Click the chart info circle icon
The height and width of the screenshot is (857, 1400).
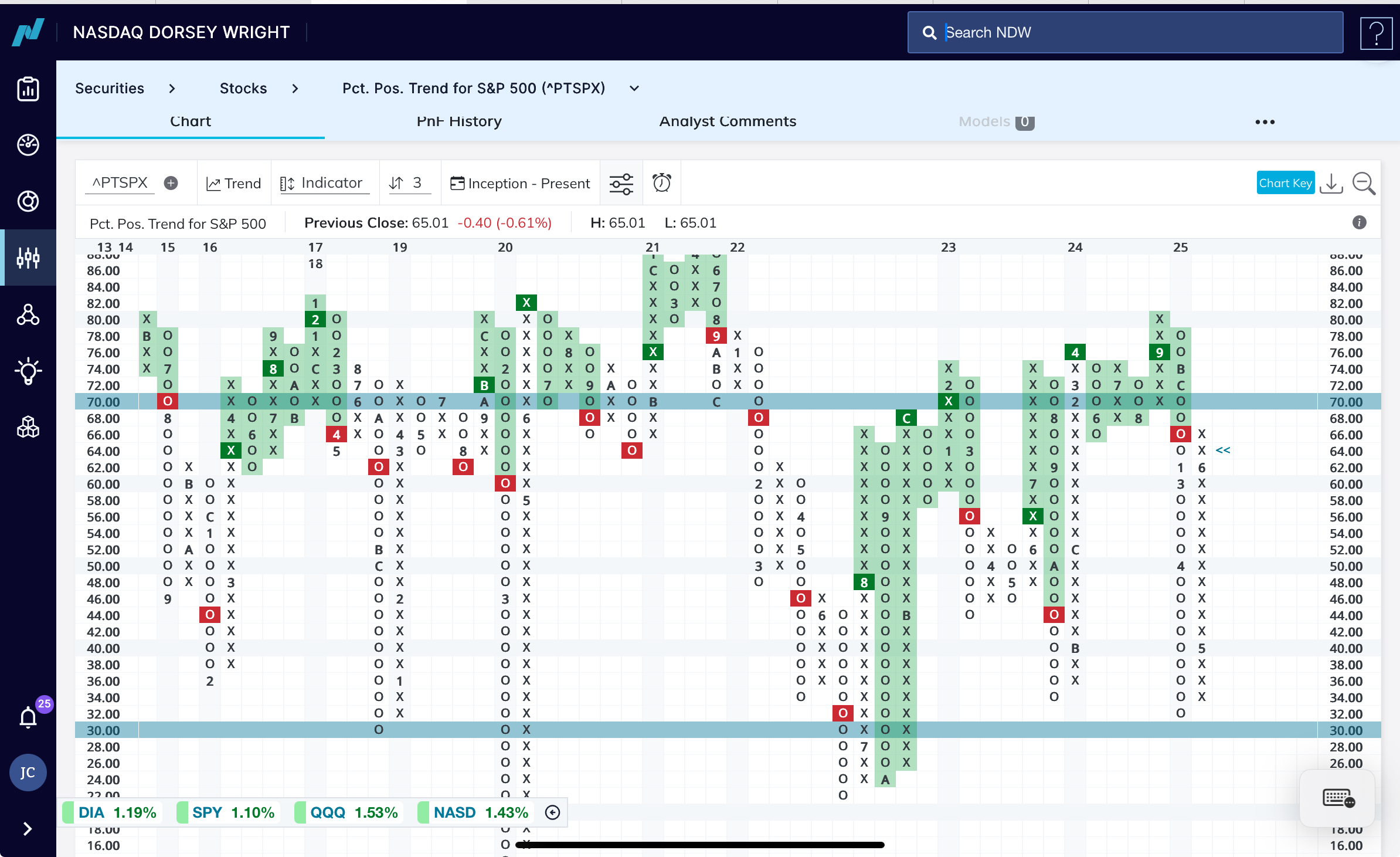coord(1359,223)
